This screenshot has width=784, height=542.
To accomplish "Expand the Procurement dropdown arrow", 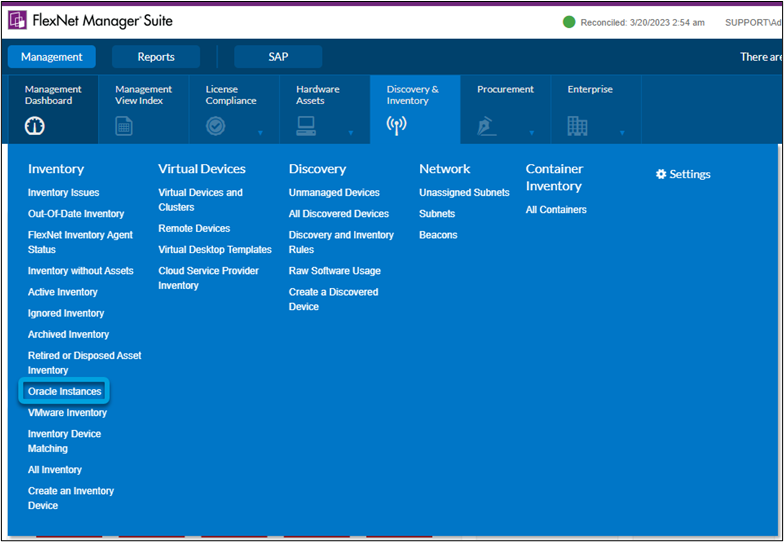I will [532, 133].
